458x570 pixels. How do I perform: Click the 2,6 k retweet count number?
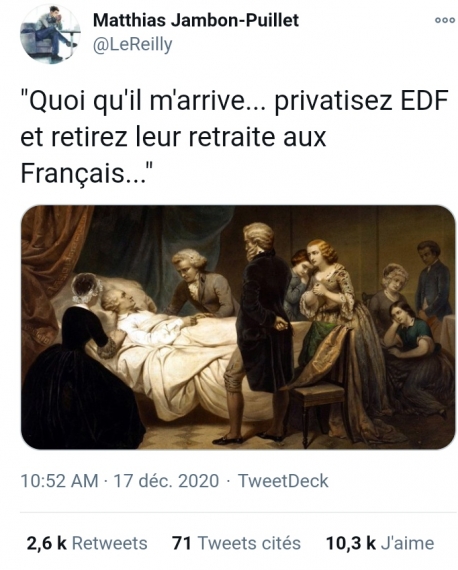coord(47,543)
